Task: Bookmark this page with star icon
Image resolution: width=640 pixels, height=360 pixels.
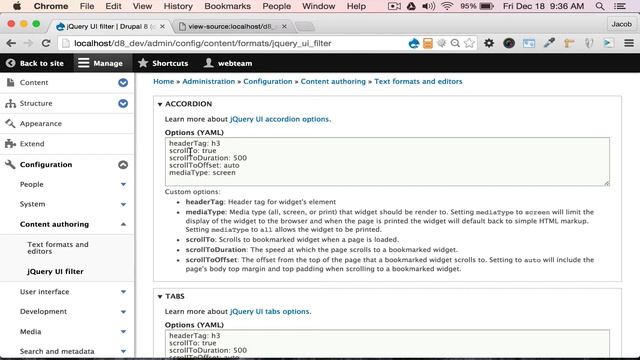Action: click(x=469, y=43)
